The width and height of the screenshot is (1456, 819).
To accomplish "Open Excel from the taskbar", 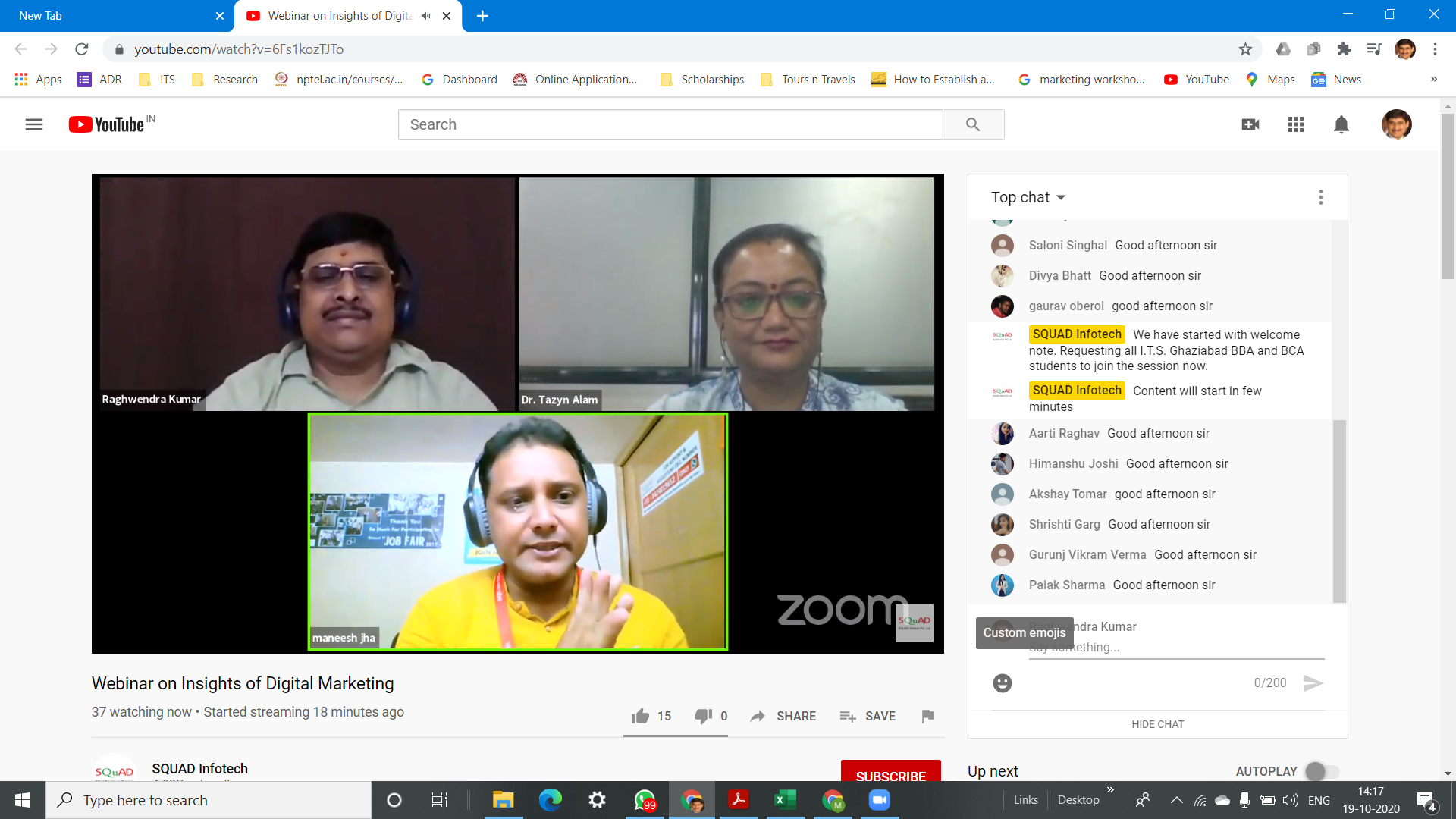I will 785,800.
